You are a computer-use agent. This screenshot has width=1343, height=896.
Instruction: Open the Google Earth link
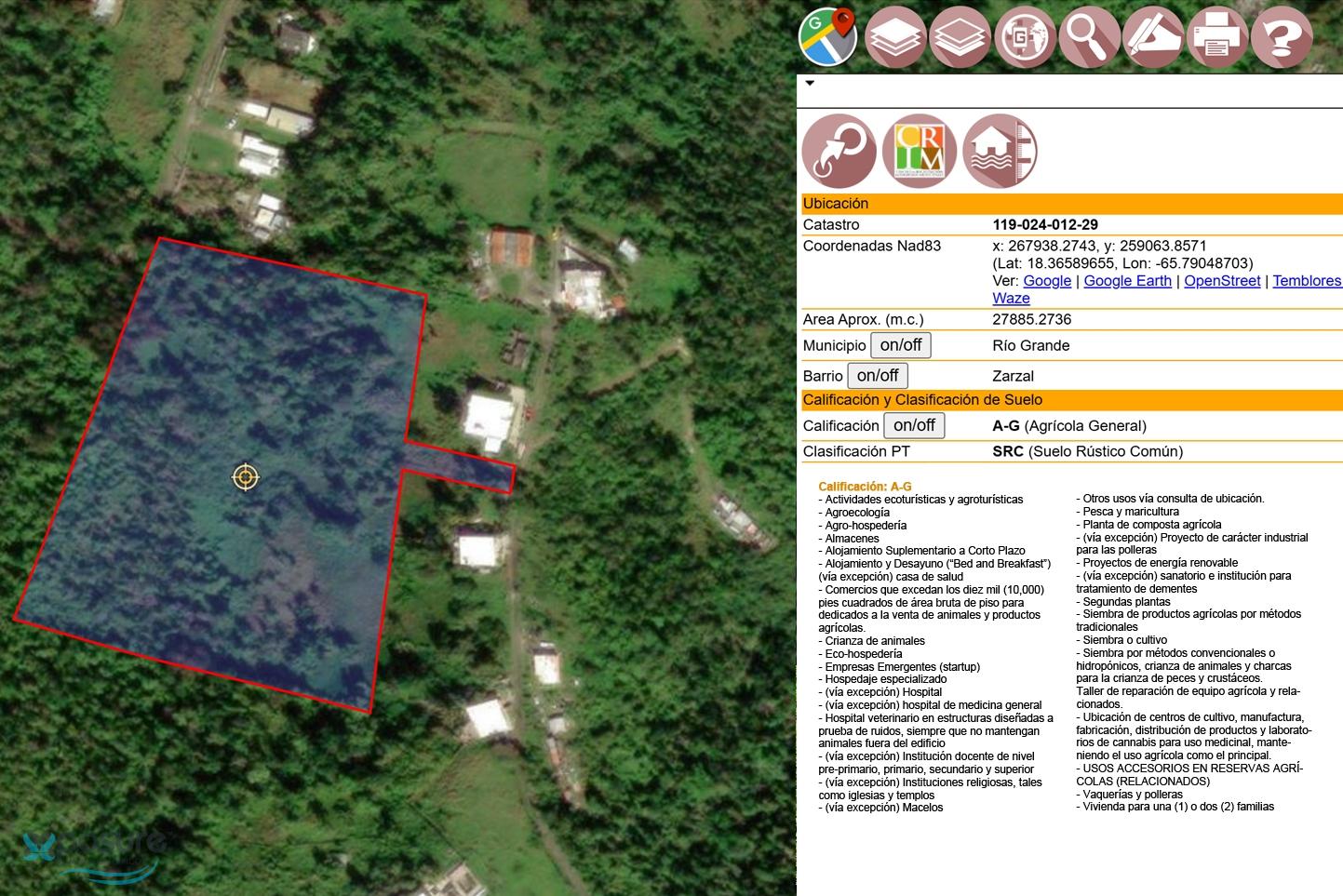point(1127,281)
